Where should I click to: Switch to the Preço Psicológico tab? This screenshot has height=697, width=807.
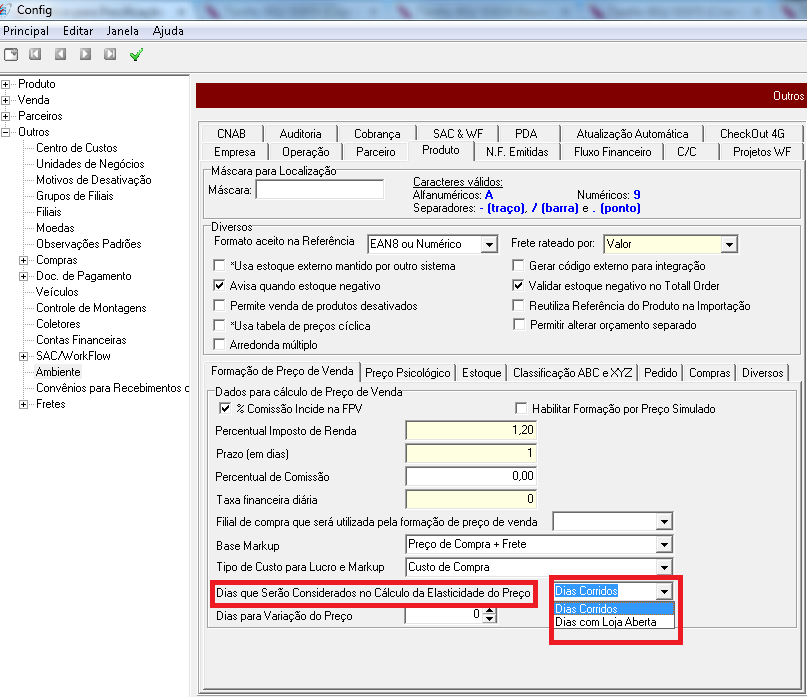coord(407,373)
